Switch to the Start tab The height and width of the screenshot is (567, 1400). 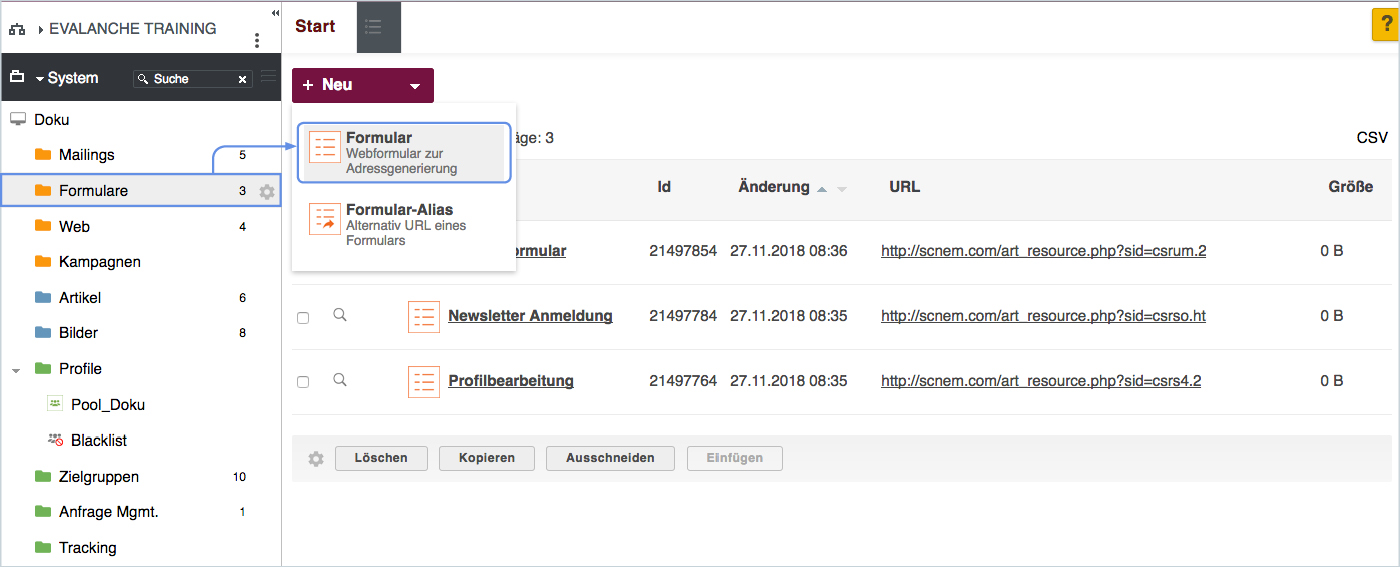[x=315, y=27]
